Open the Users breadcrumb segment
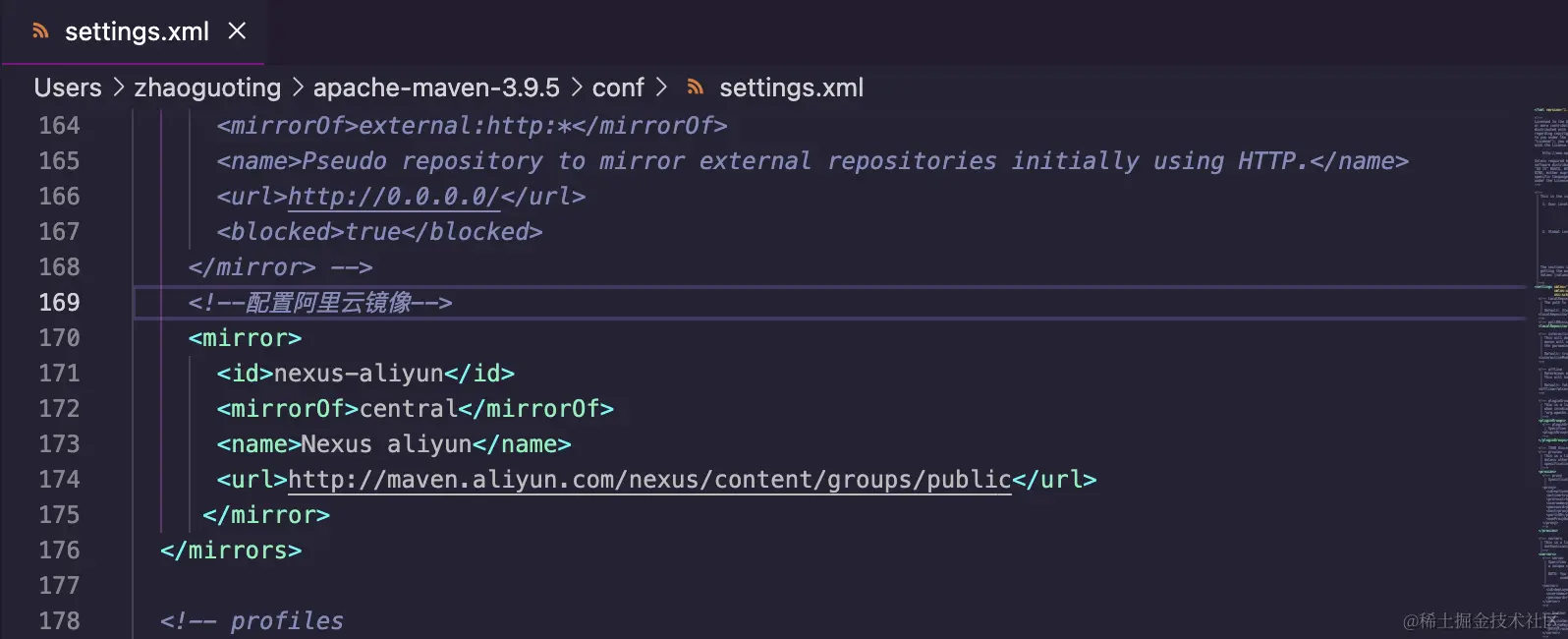Screen dimensions: 1568x639 tap(68, 87)
